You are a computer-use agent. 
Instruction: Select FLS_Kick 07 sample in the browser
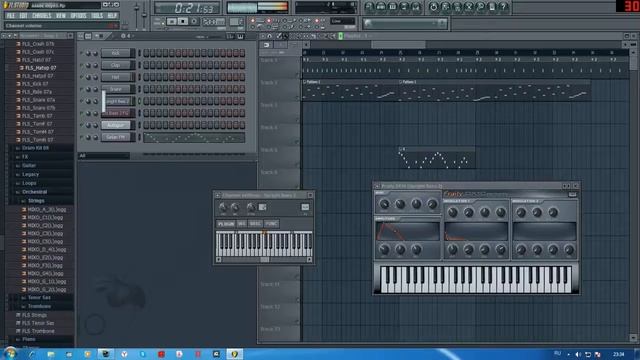coord(35,84)
